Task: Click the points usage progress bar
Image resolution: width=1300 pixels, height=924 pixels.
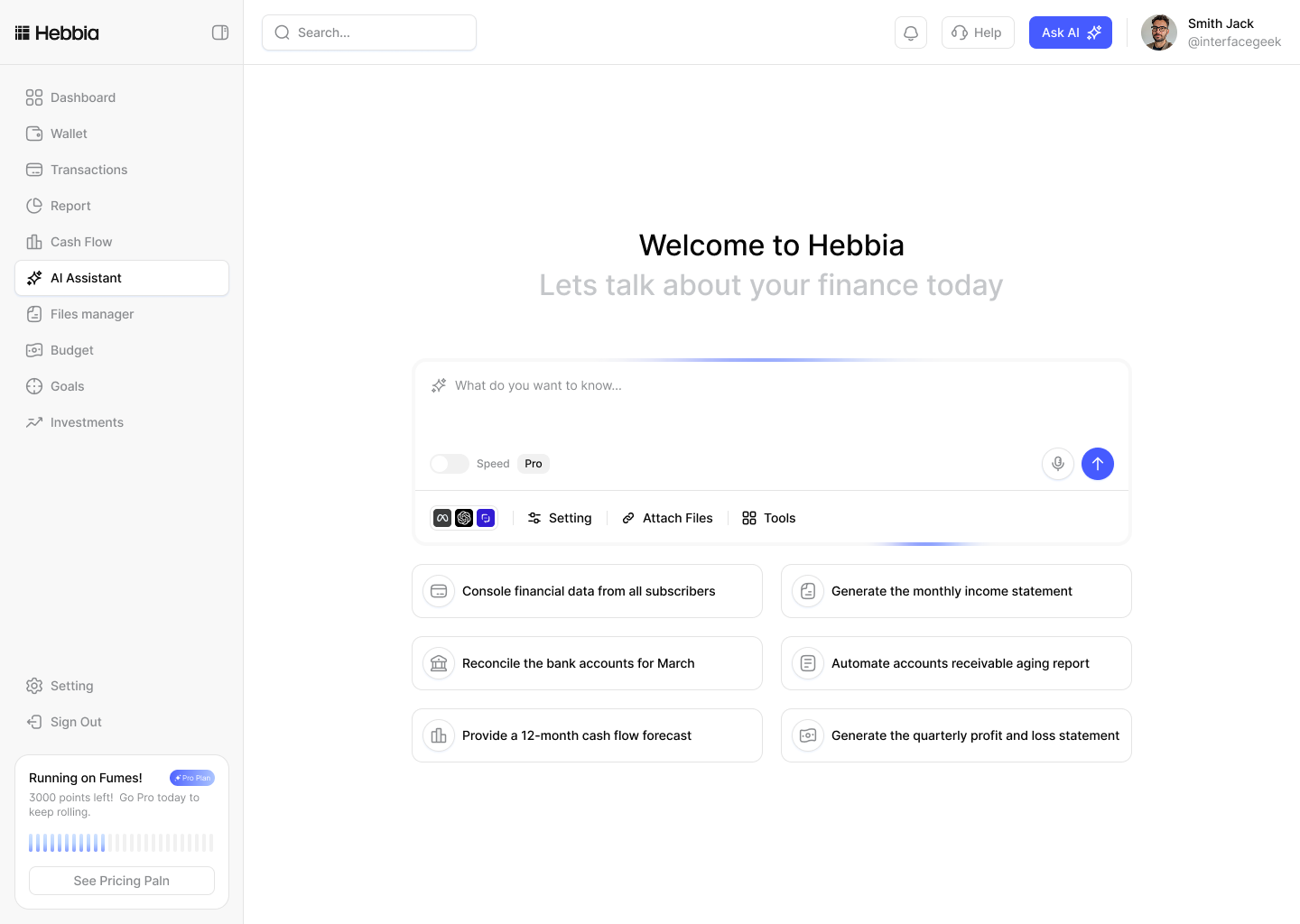Action: tap(121, 843)
